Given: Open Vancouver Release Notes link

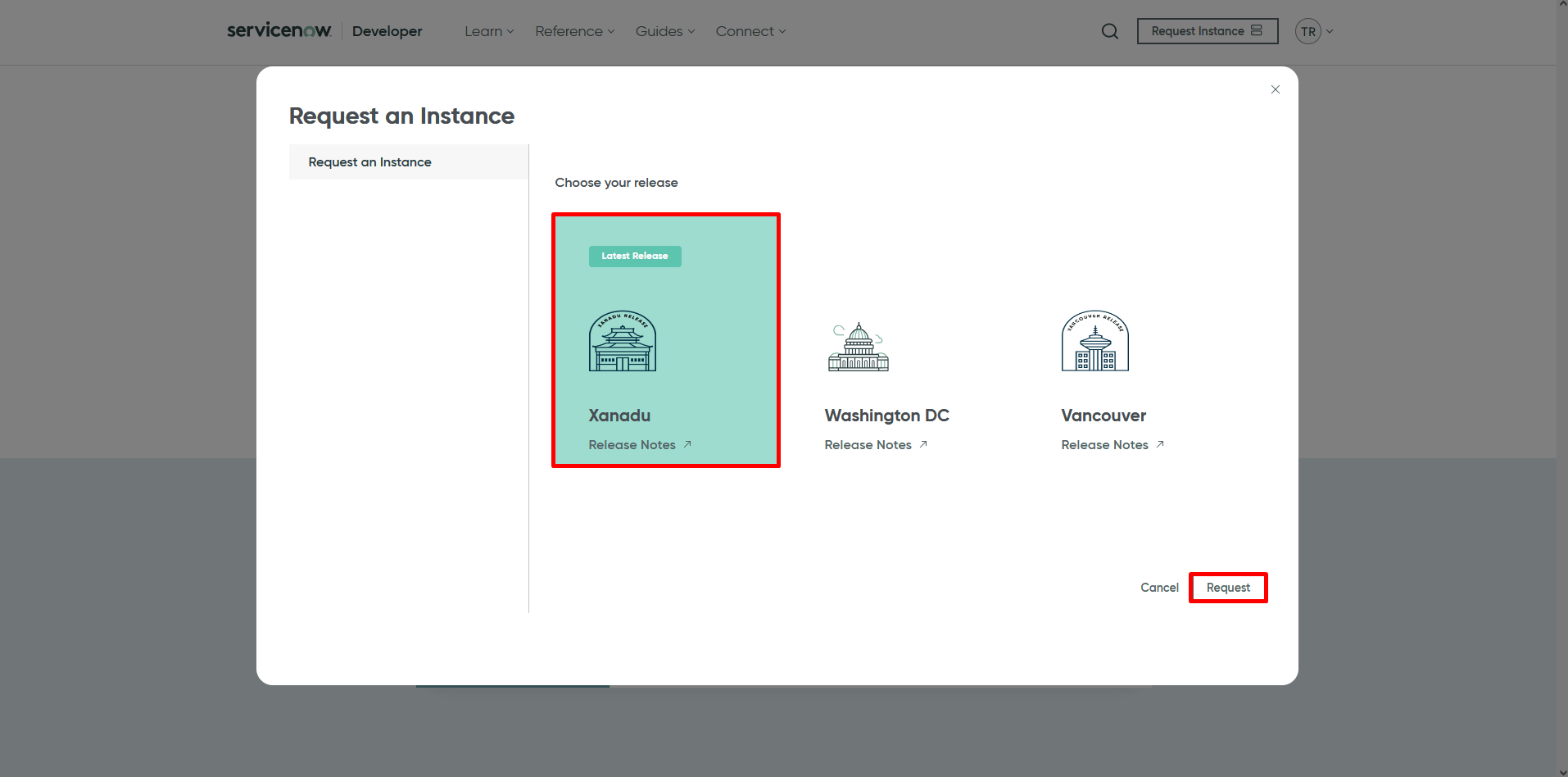Looking at the screenshot, I should tap(1105, 444).
